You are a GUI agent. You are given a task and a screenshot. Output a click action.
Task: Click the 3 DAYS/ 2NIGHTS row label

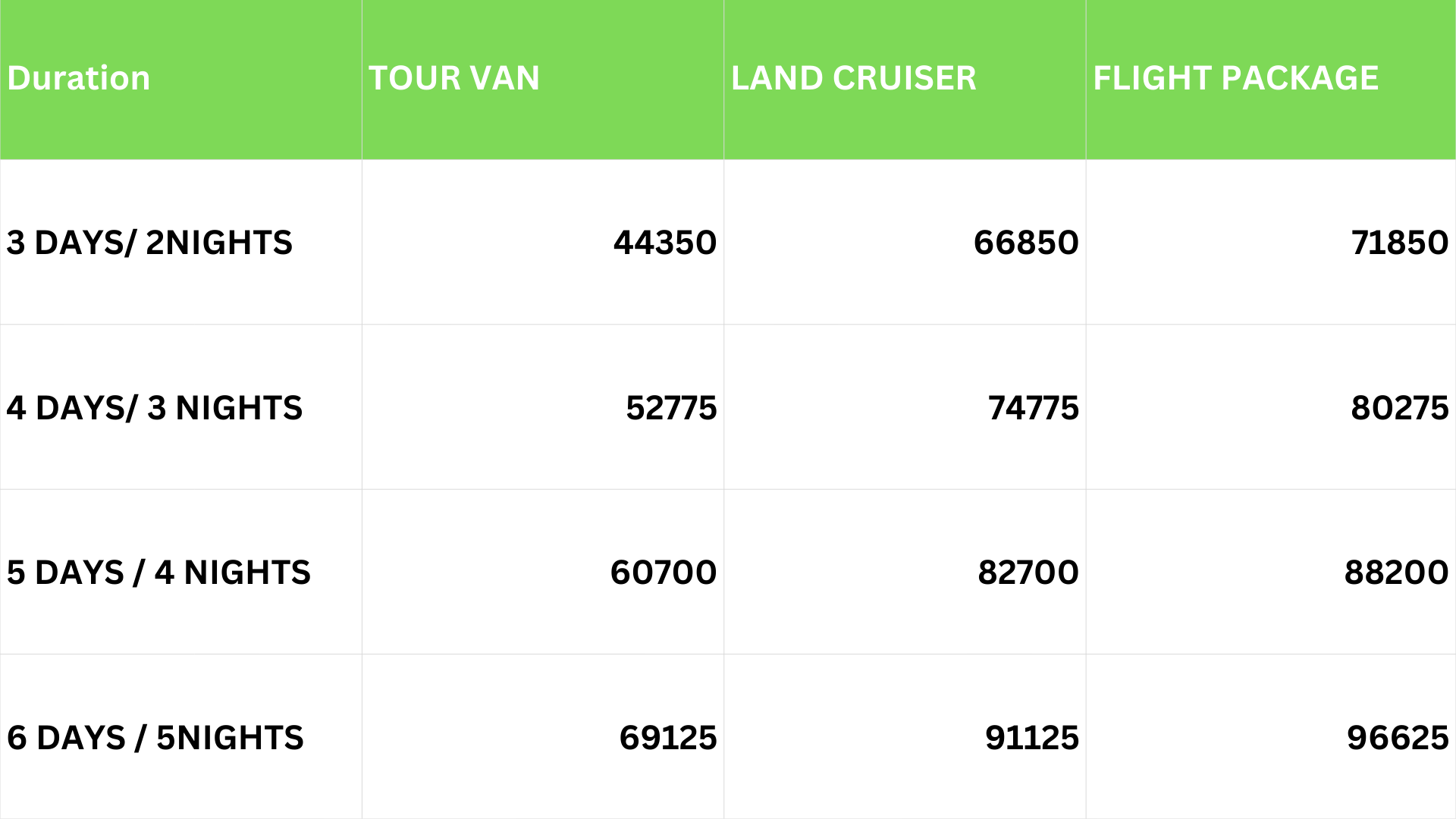[x=149, y=243]
